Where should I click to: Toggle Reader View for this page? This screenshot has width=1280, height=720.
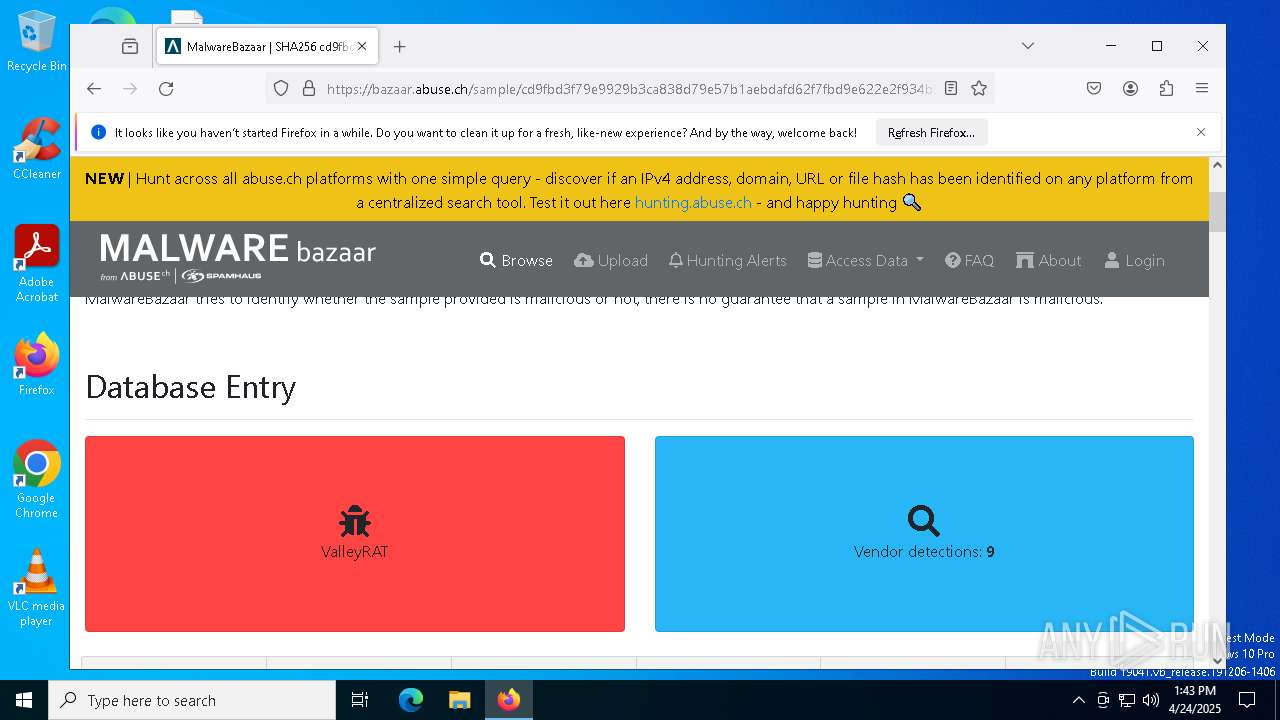point(951,88)
